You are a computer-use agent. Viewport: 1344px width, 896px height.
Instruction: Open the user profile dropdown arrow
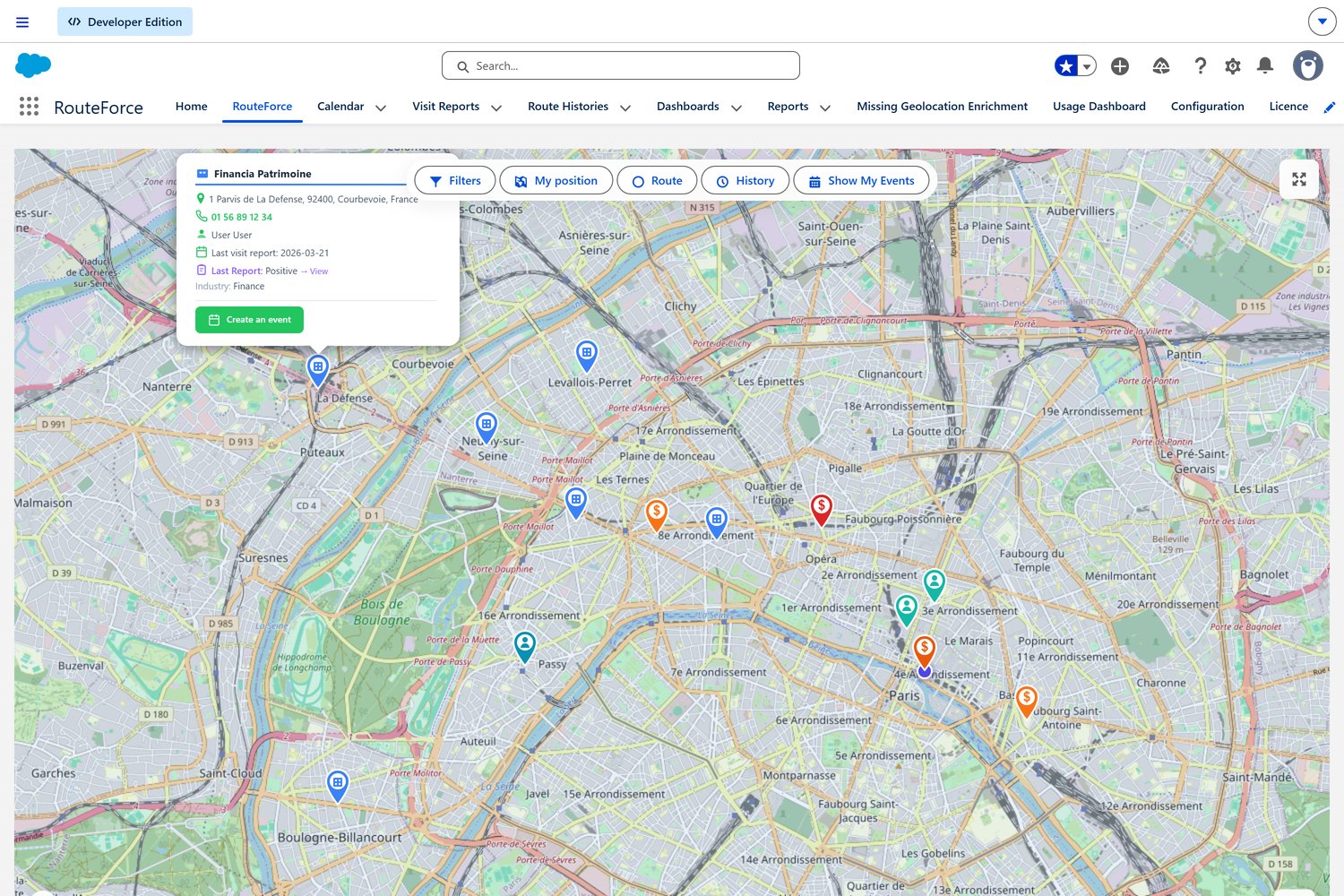[x=1322, y=21]
